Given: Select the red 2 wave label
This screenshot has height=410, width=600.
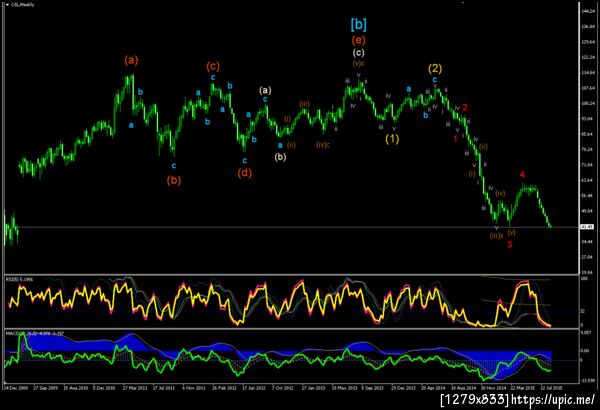Looking at the screenshot, I should [465, 108].
